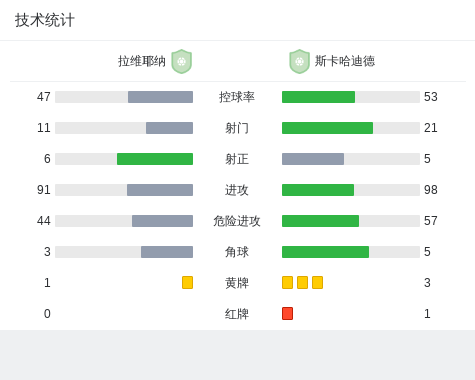Click green 射正 bar for 拉维耶纳
475x380 pixels.
click(x=155, y=159)
